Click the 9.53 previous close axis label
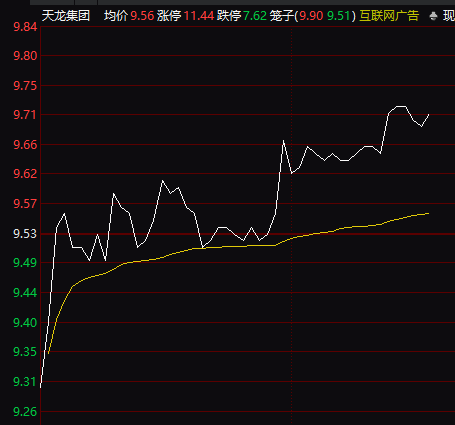 pyautogui.click(x=25, y=234)
